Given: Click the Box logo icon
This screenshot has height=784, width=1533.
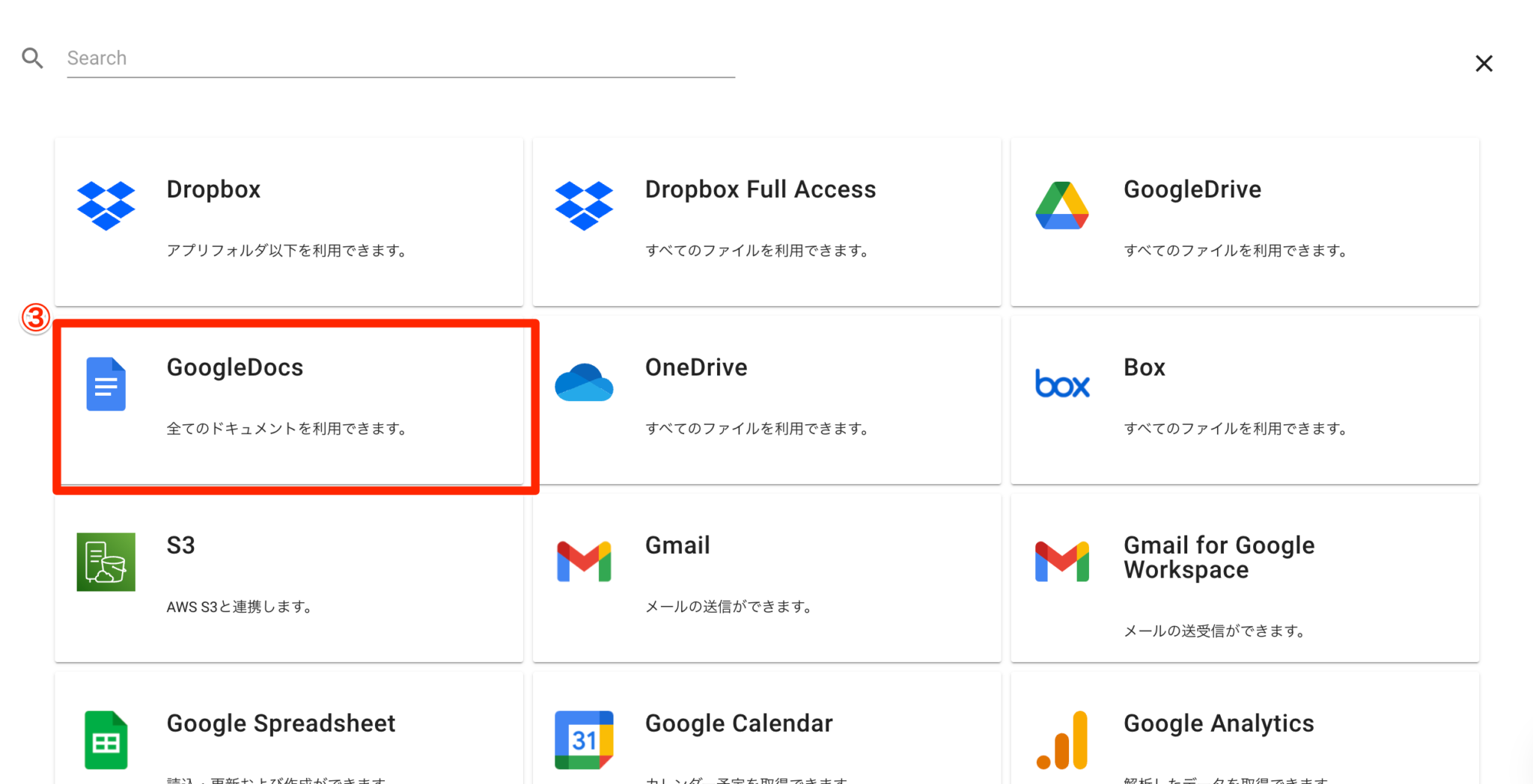Looking at the screenshot, I should (1062, 383).
